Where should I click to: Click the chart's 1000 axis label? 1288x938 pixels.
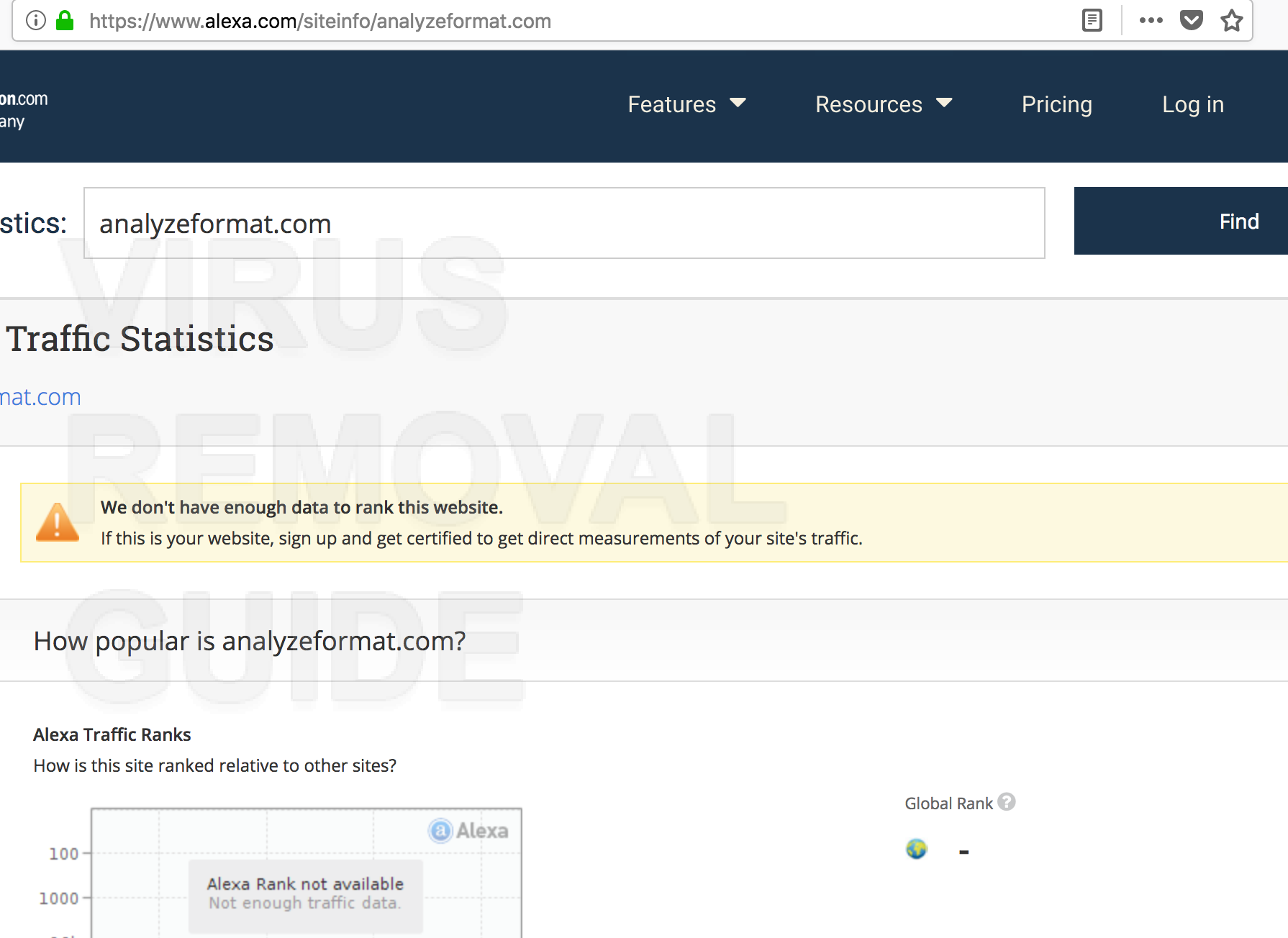point(58,898)
